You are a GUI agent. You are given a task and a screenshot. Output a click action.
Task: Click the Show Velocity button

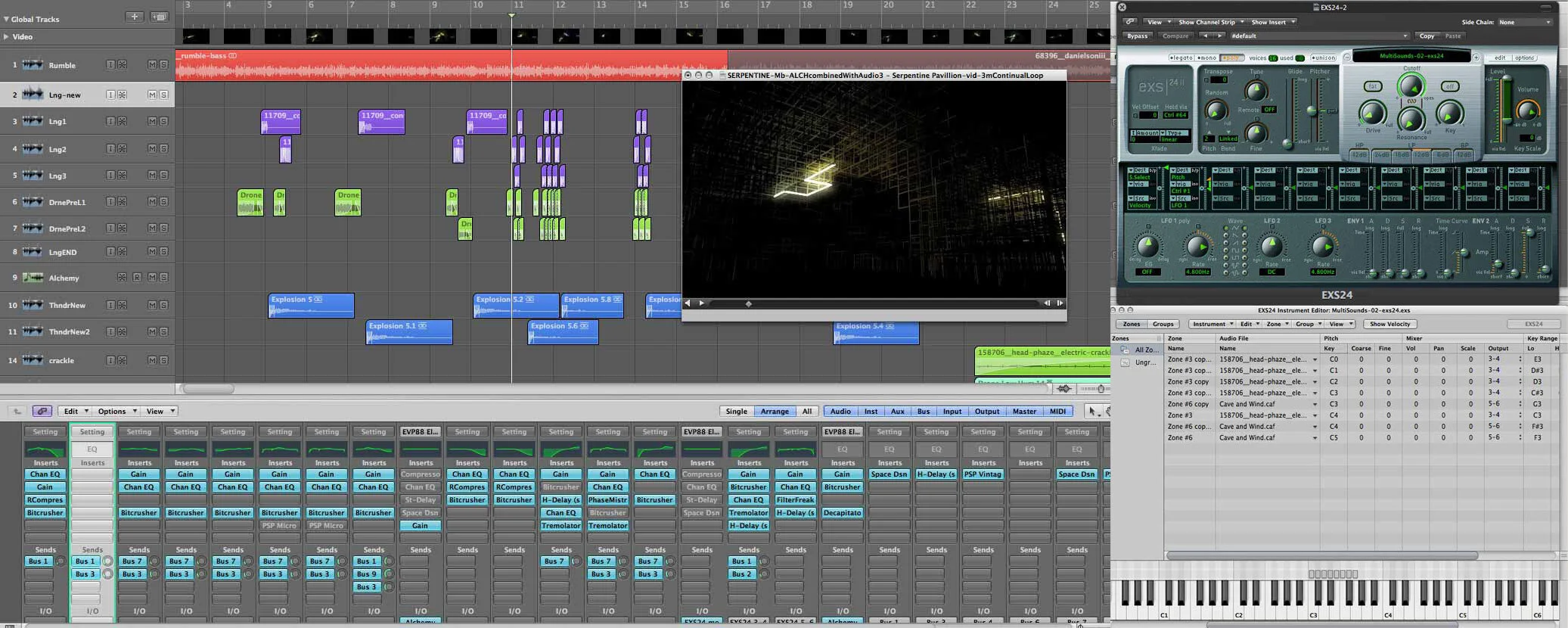coord(1390,324)
